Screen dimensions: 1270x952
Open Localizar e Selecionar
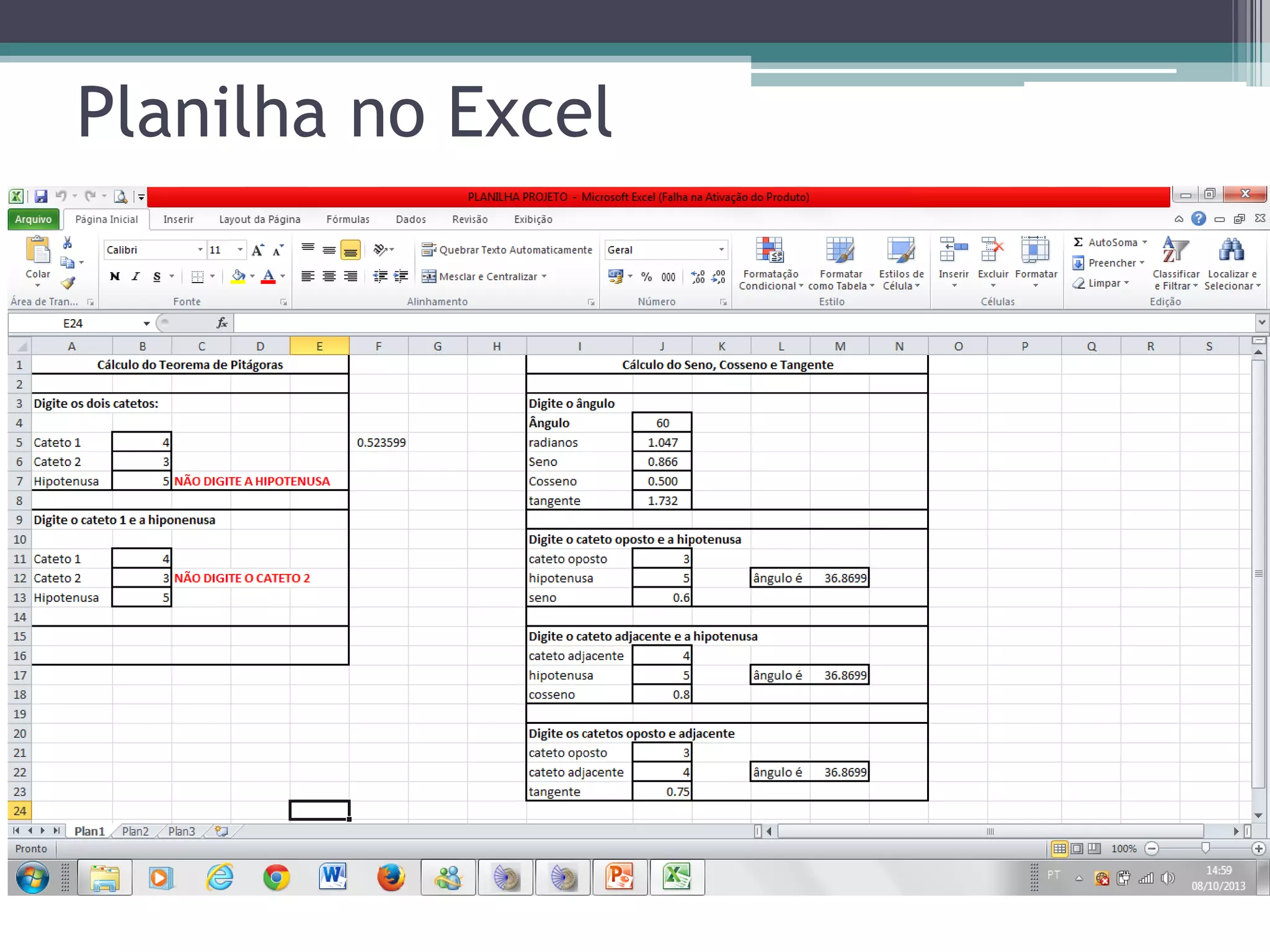click(x=1232, y=263)
